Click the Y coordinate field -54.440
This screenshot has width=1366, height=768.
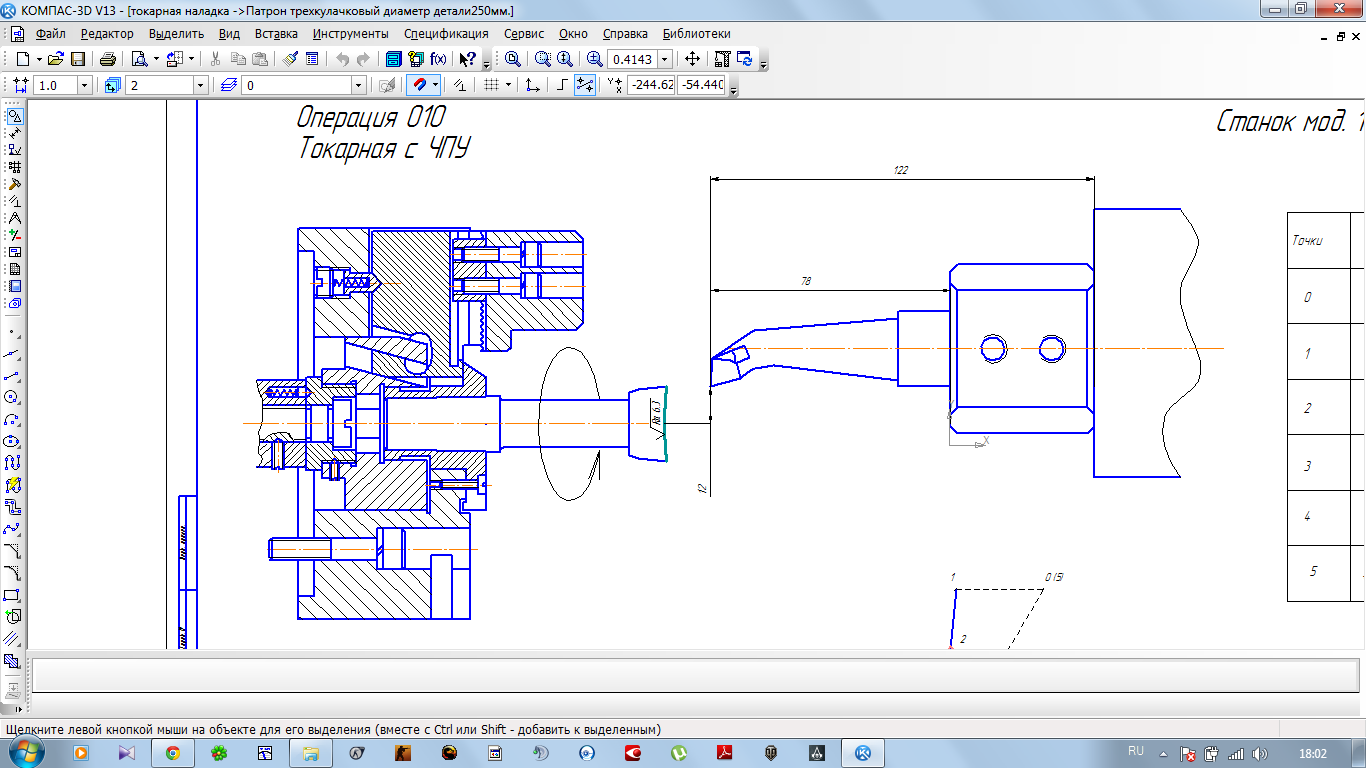[701, 85]
